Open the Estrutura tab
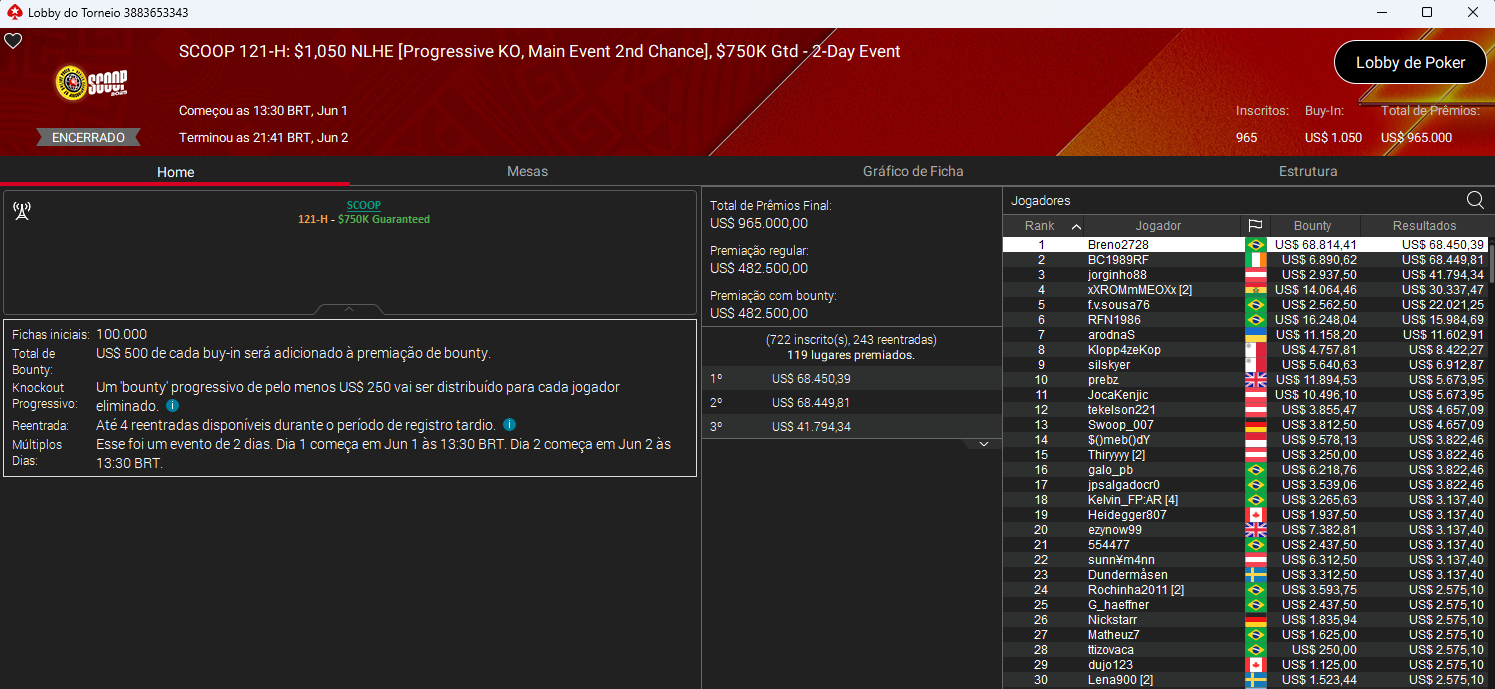Viewport: 1495px width, 689px height. (x=1308, y=171)
